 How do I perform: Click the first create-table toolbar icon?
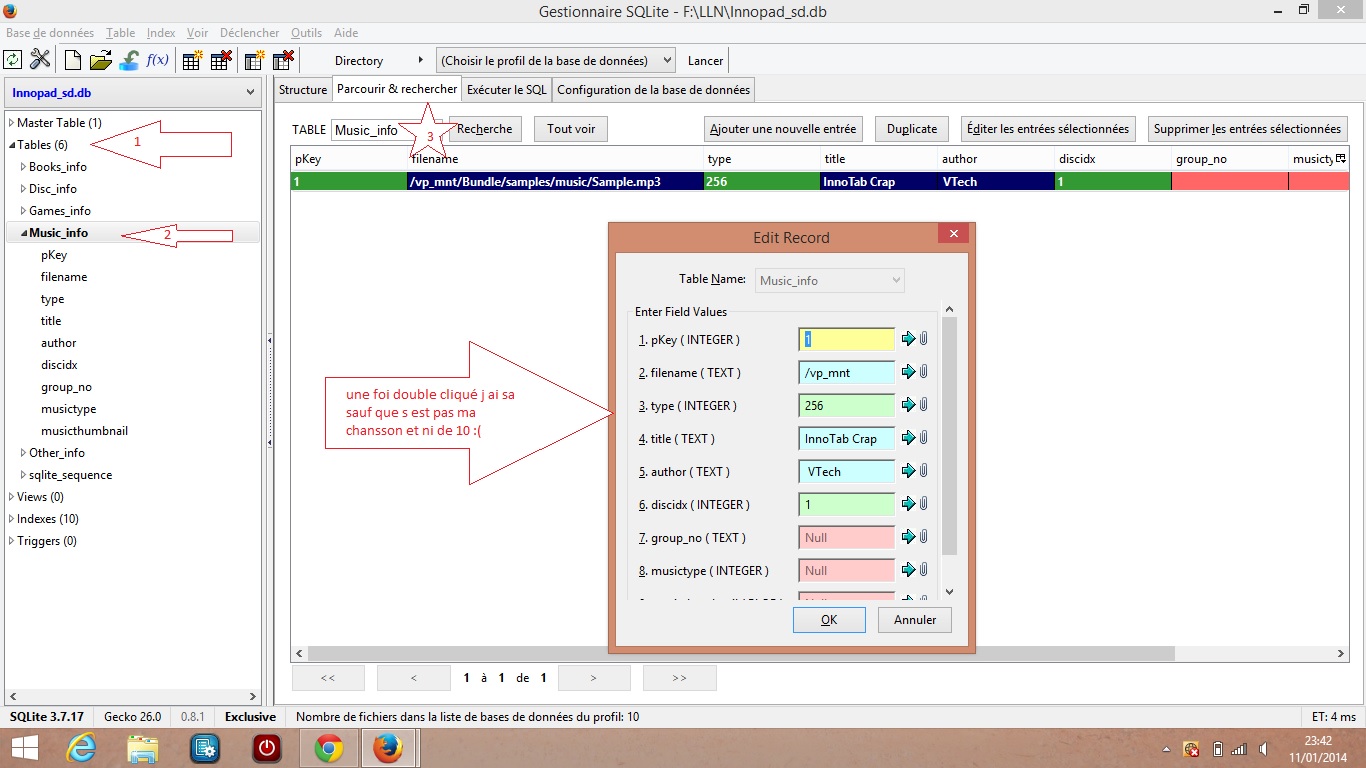pyautogui.click(x=193, y=60)
